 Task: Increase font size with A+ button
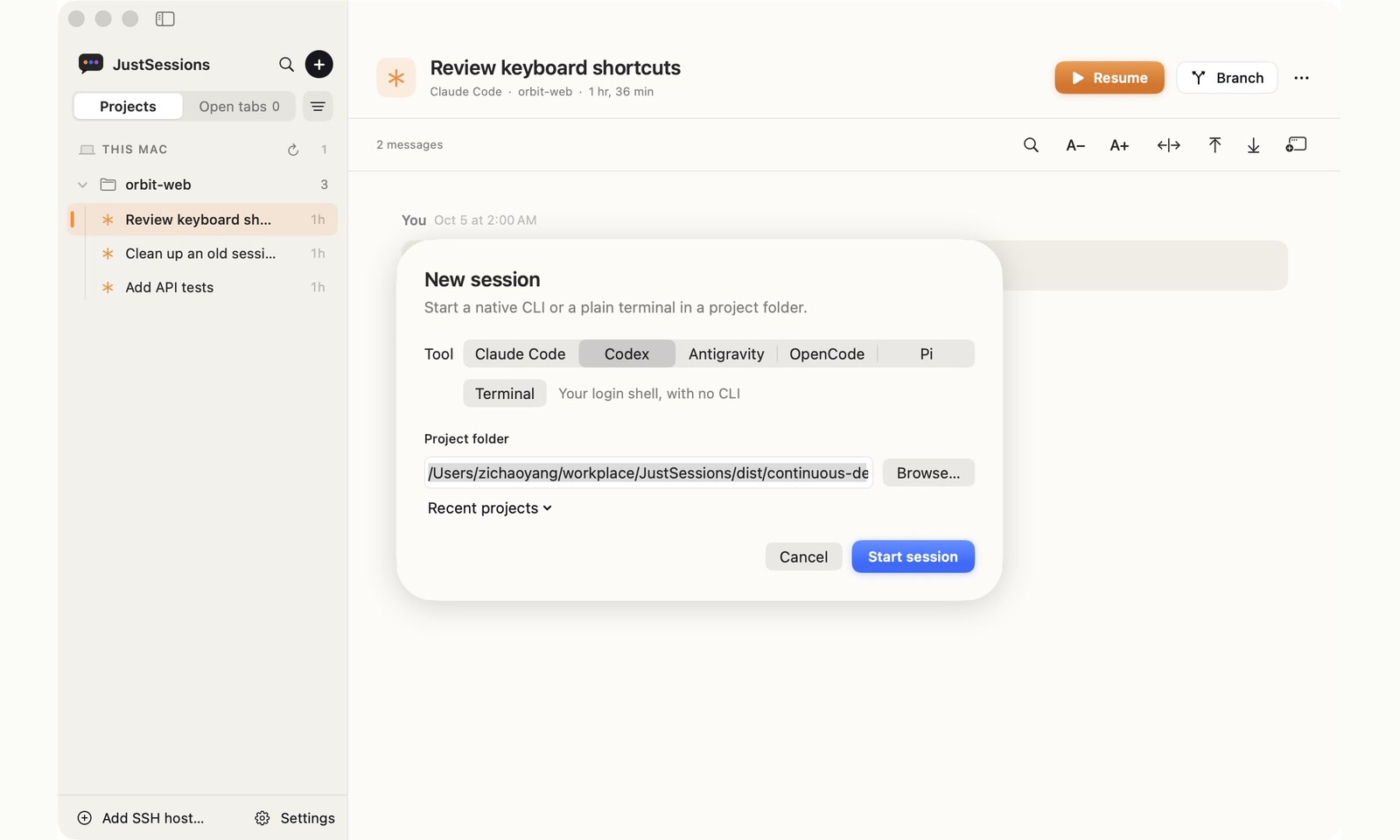click(x=1119, y=145)
